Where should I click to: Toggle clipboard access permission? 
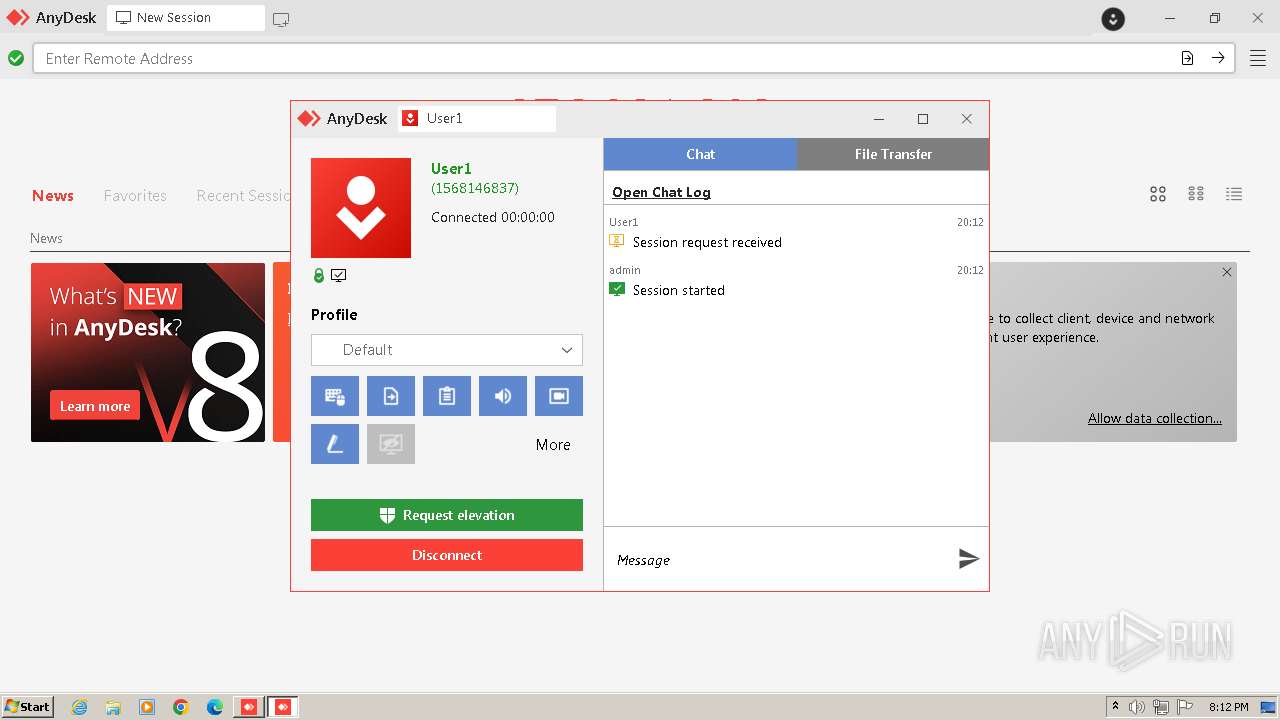[447, 396]
